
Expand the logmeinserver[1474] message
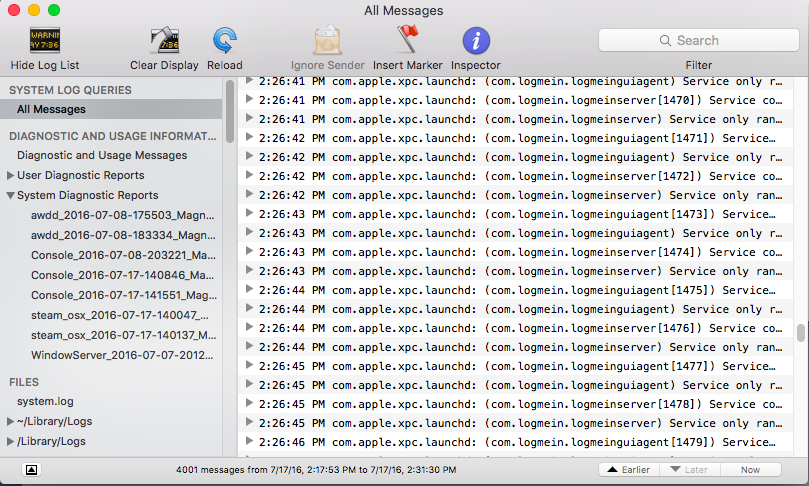249,251
